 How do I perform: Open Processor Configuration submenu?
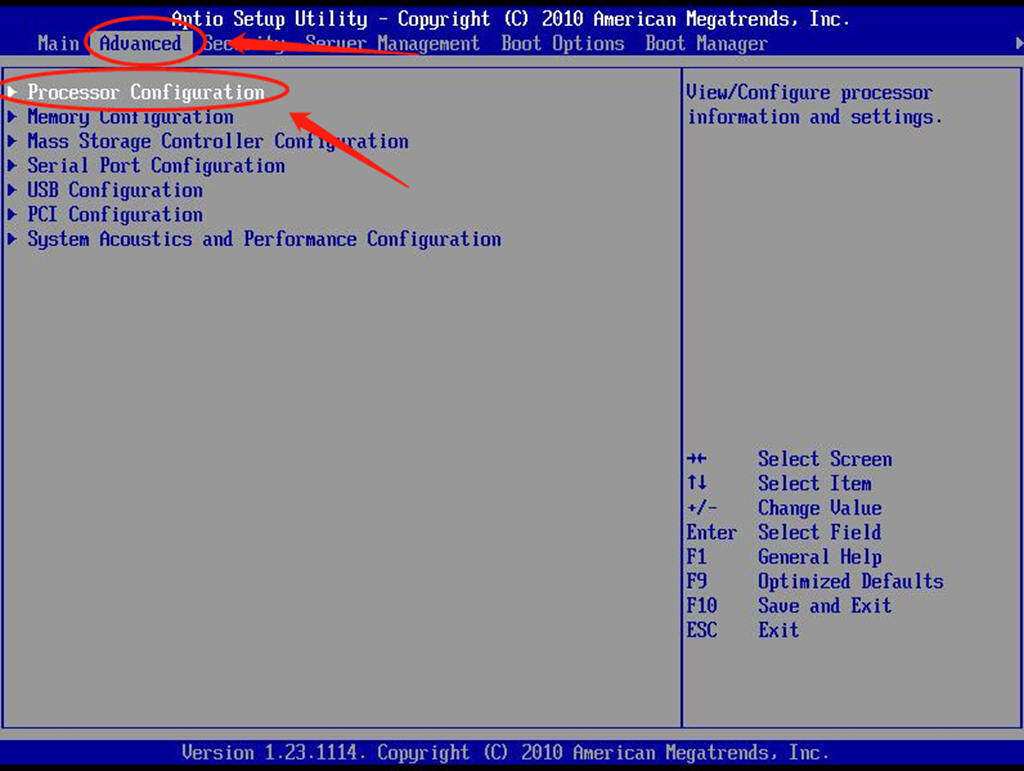pos(146,92)
